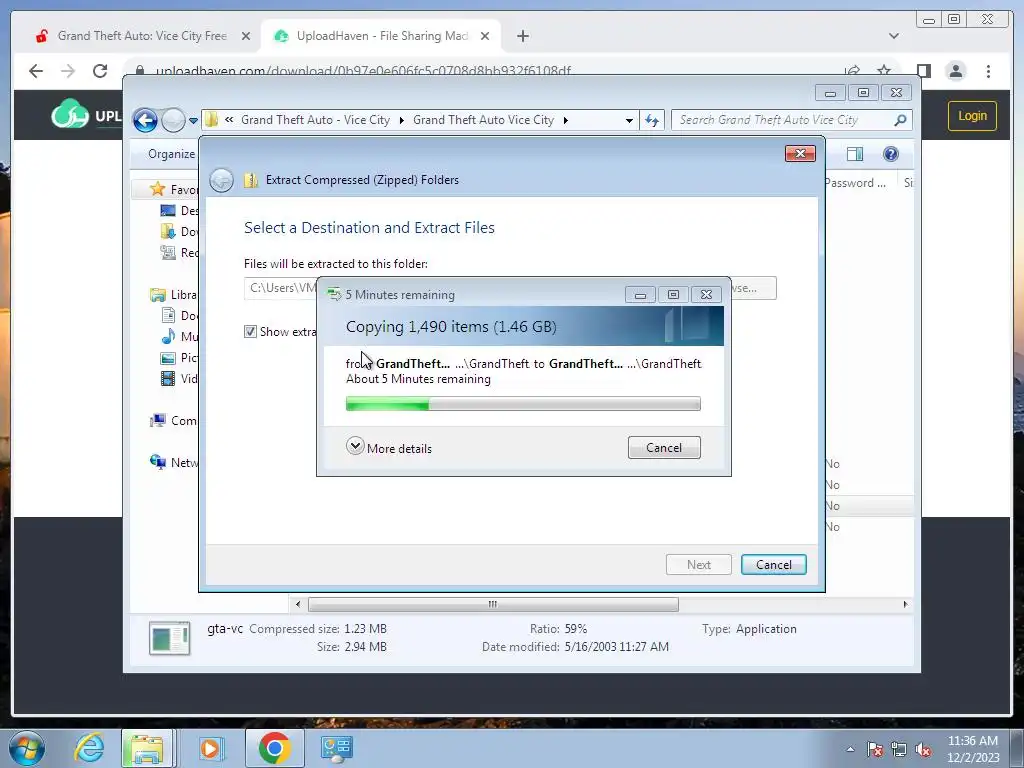Share this page icon in Chrome

(x=852, y=71)
